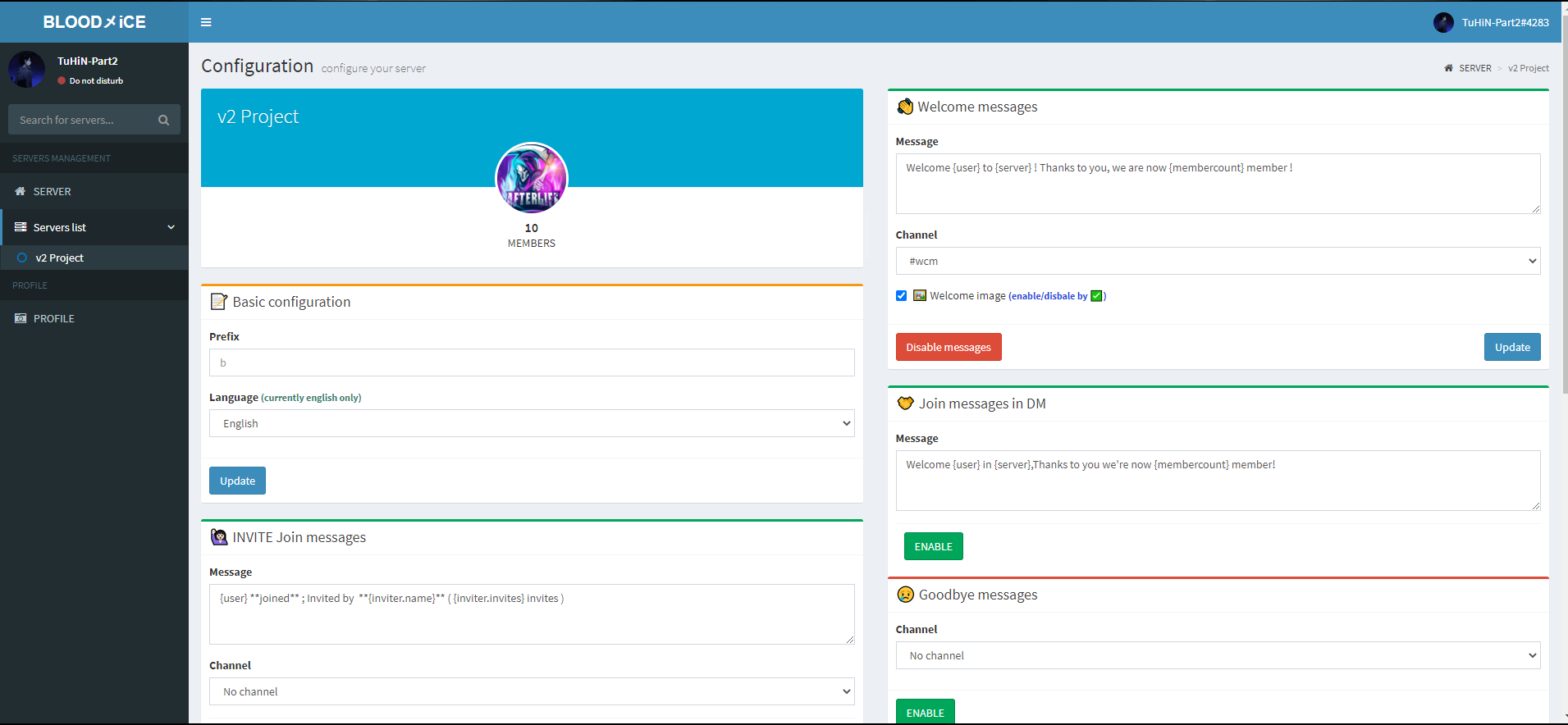Toggle the Welcome image checkbox
This screenshot has height=725, width=1568.
click(x=902, y=296)
